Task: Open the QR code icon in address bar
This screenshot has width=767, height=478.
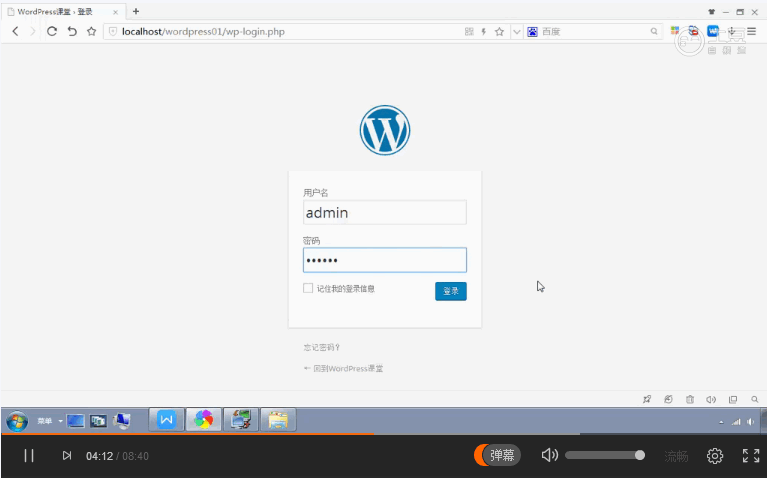Action: (469, 32)
